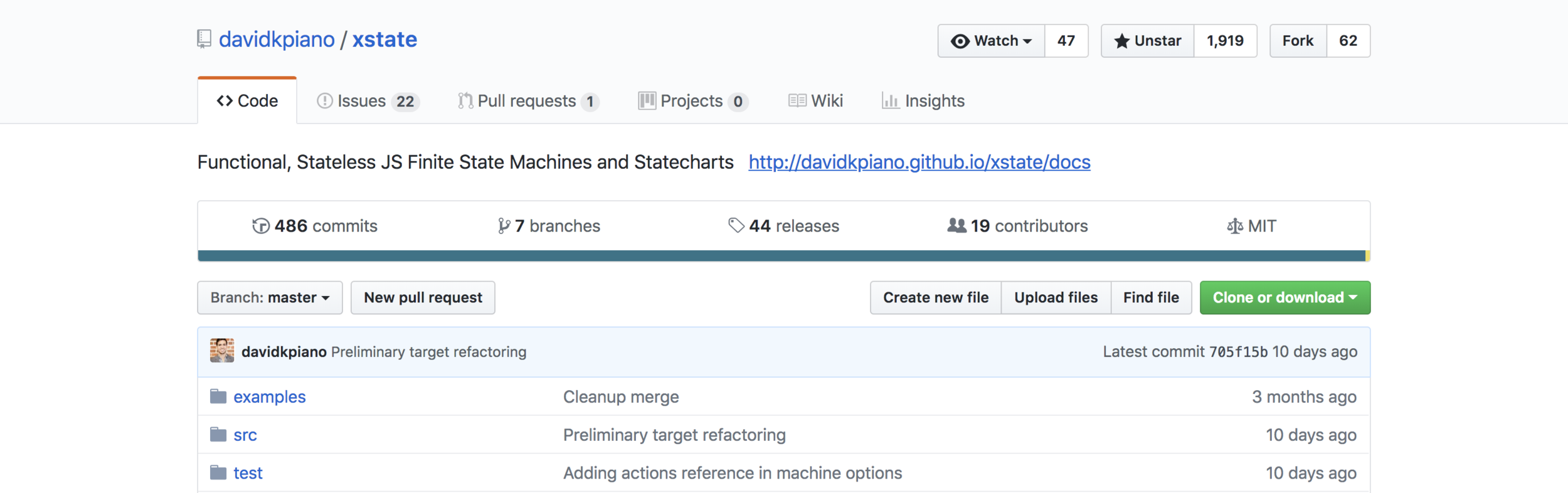Click the New pull request button

(x=423, y=297)
